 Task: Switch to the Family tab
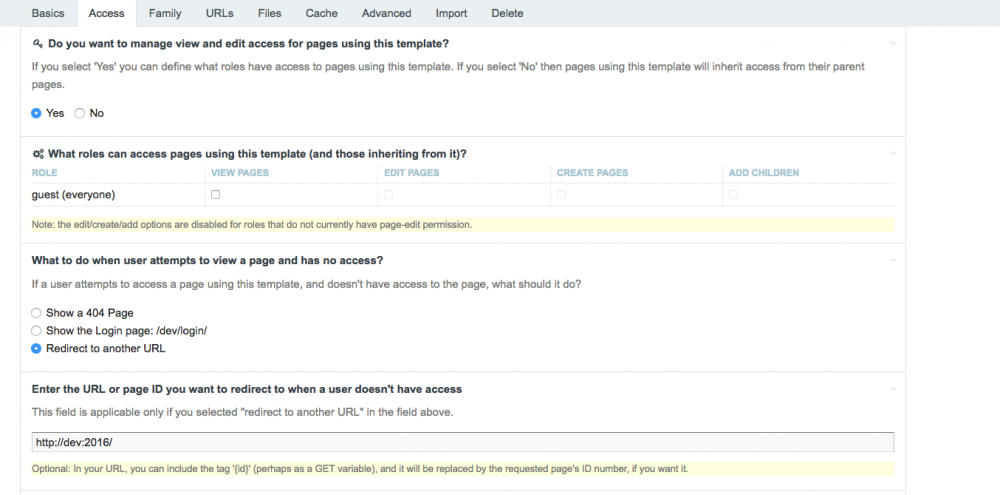(x=165, y=13)
